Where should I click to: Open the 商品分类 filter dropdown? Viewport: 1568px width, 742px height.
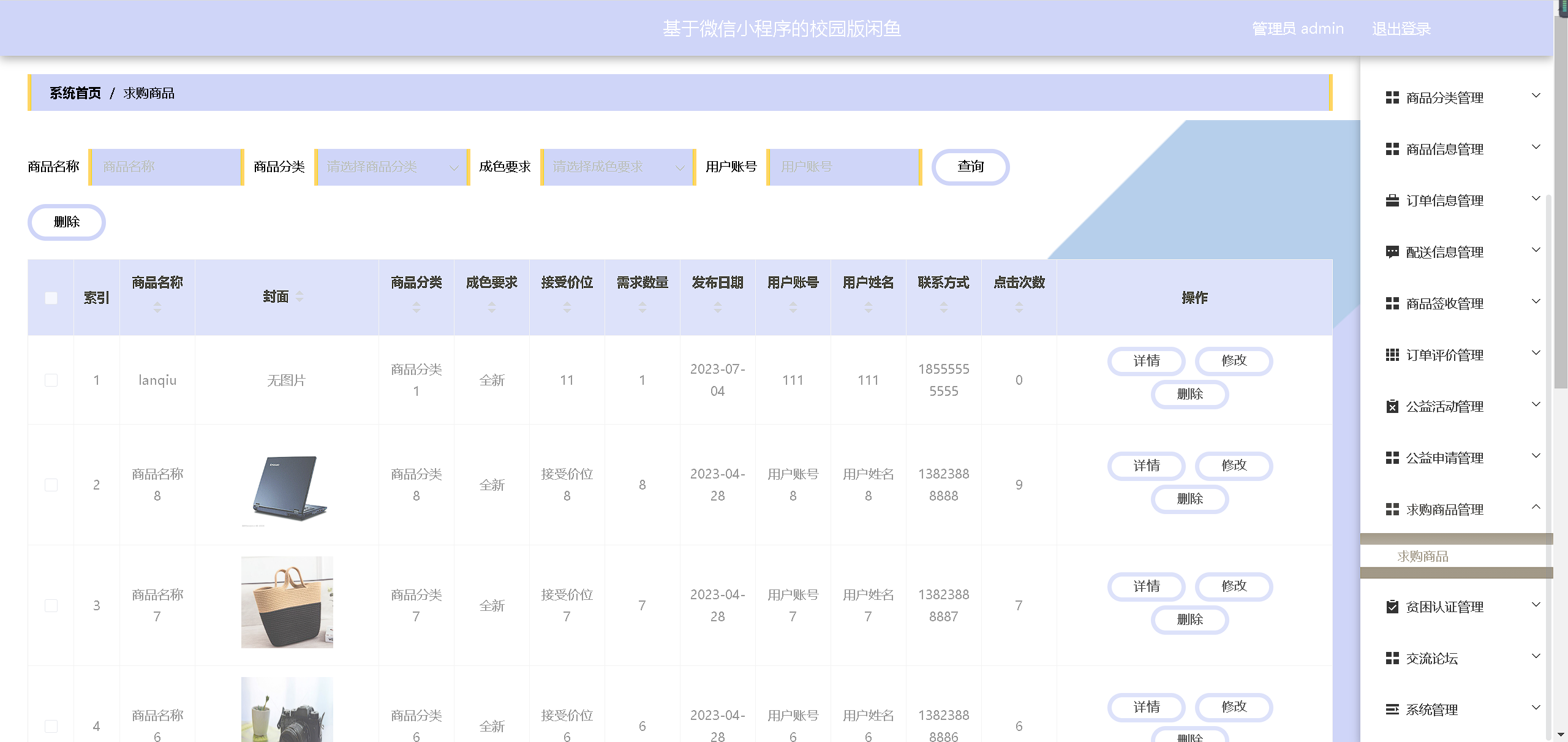392,167
